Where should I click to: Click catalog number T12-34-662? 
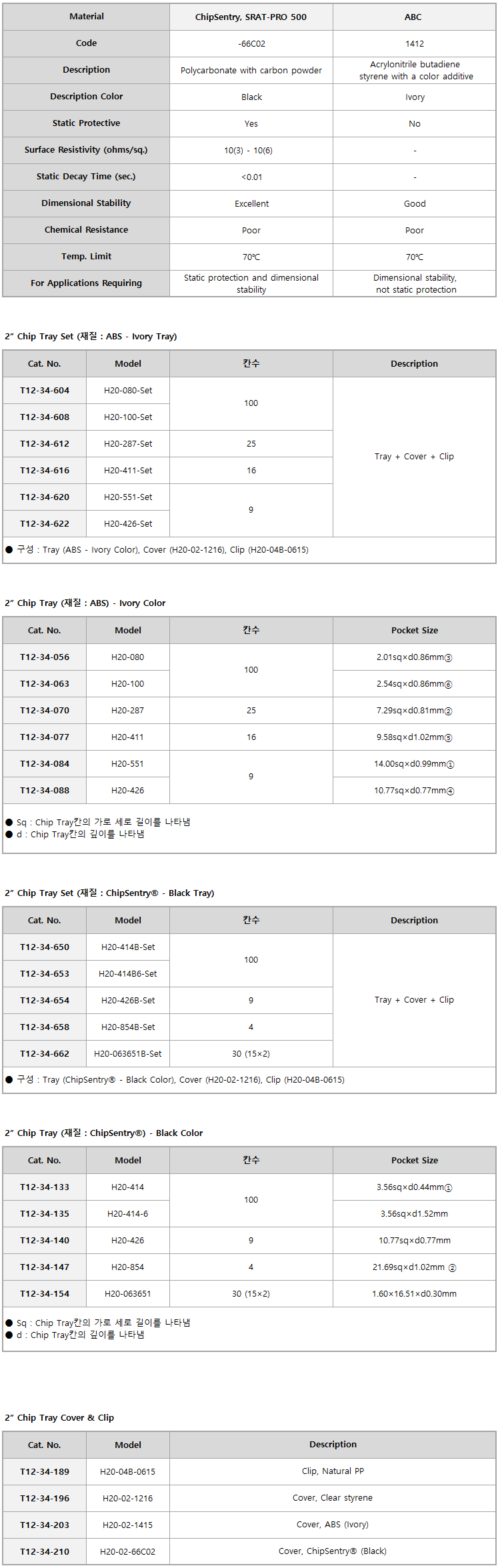coord(45,1054)
